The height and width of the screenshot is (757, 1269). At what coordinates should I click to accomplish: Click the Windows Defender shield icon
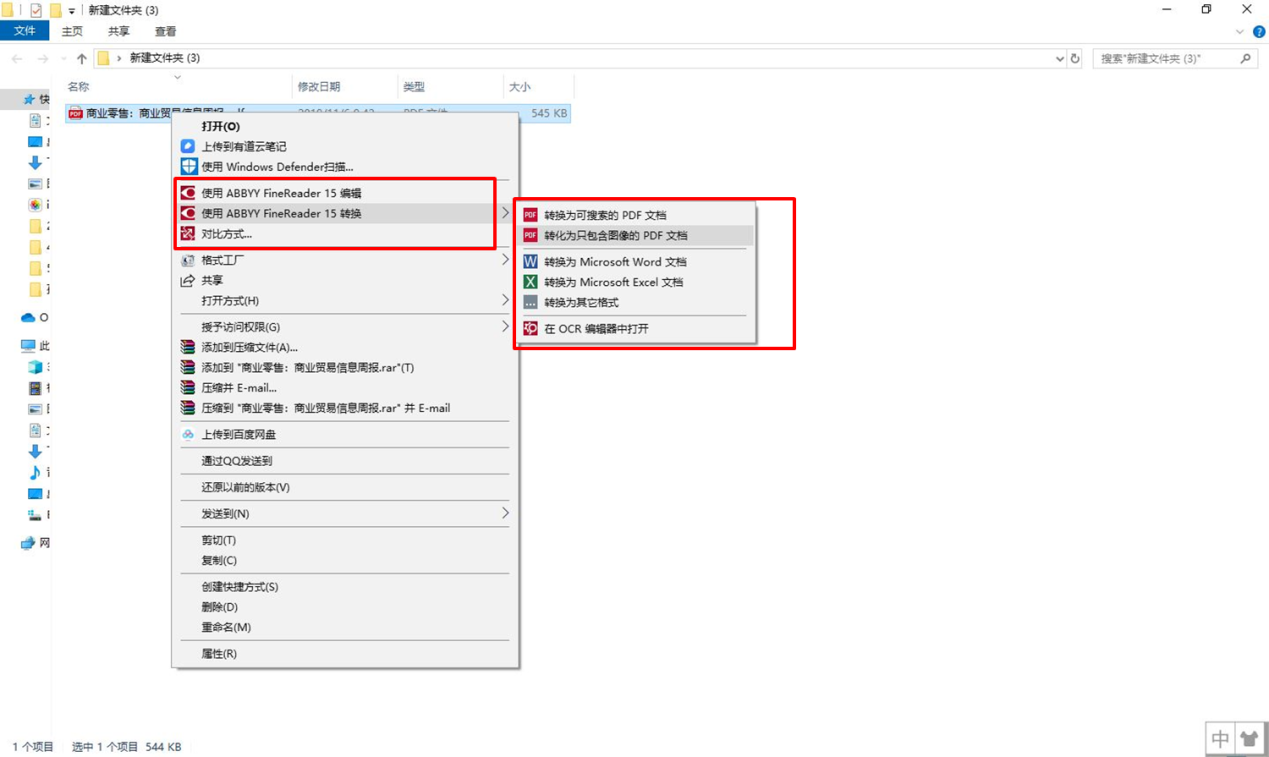[x=188, y=166]
